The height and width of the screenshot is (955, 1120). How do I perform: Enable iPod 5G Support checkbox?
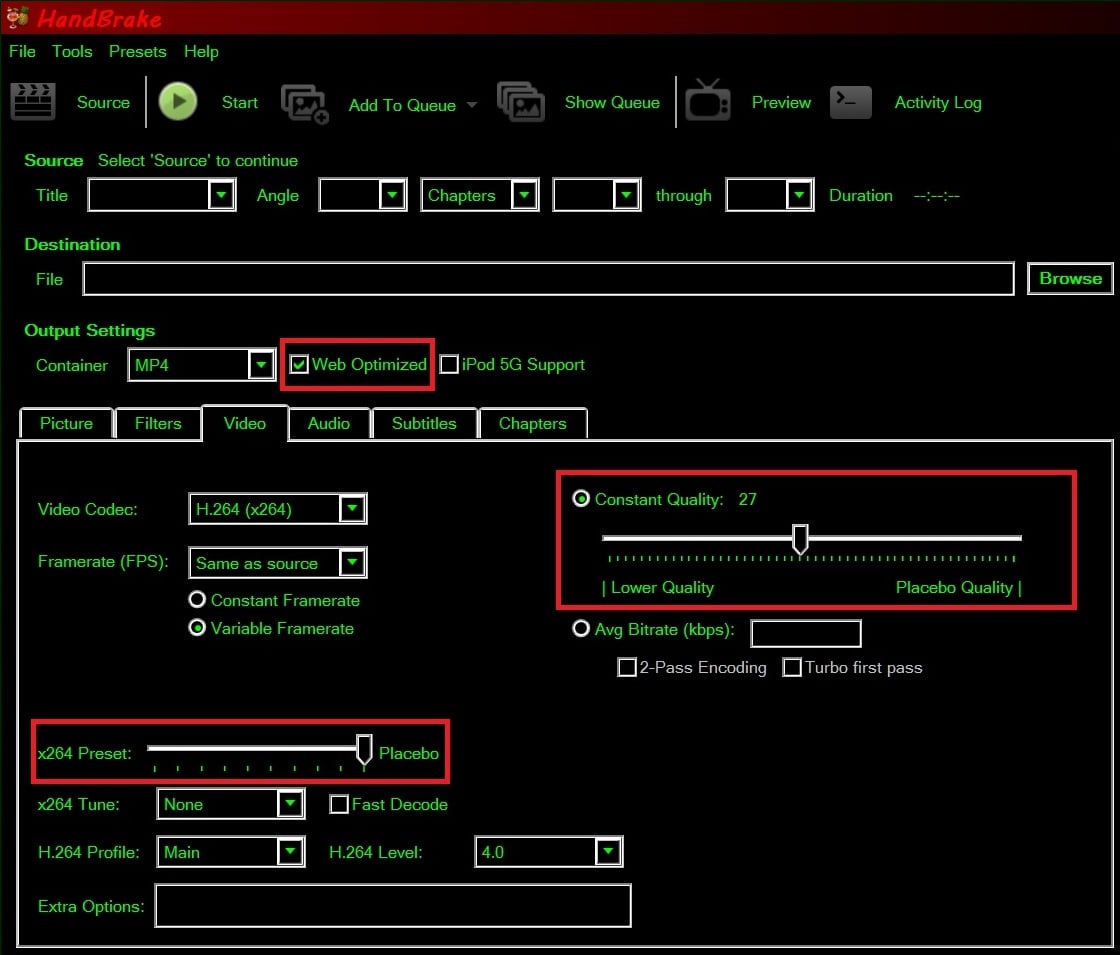click(x=449, y=364)
